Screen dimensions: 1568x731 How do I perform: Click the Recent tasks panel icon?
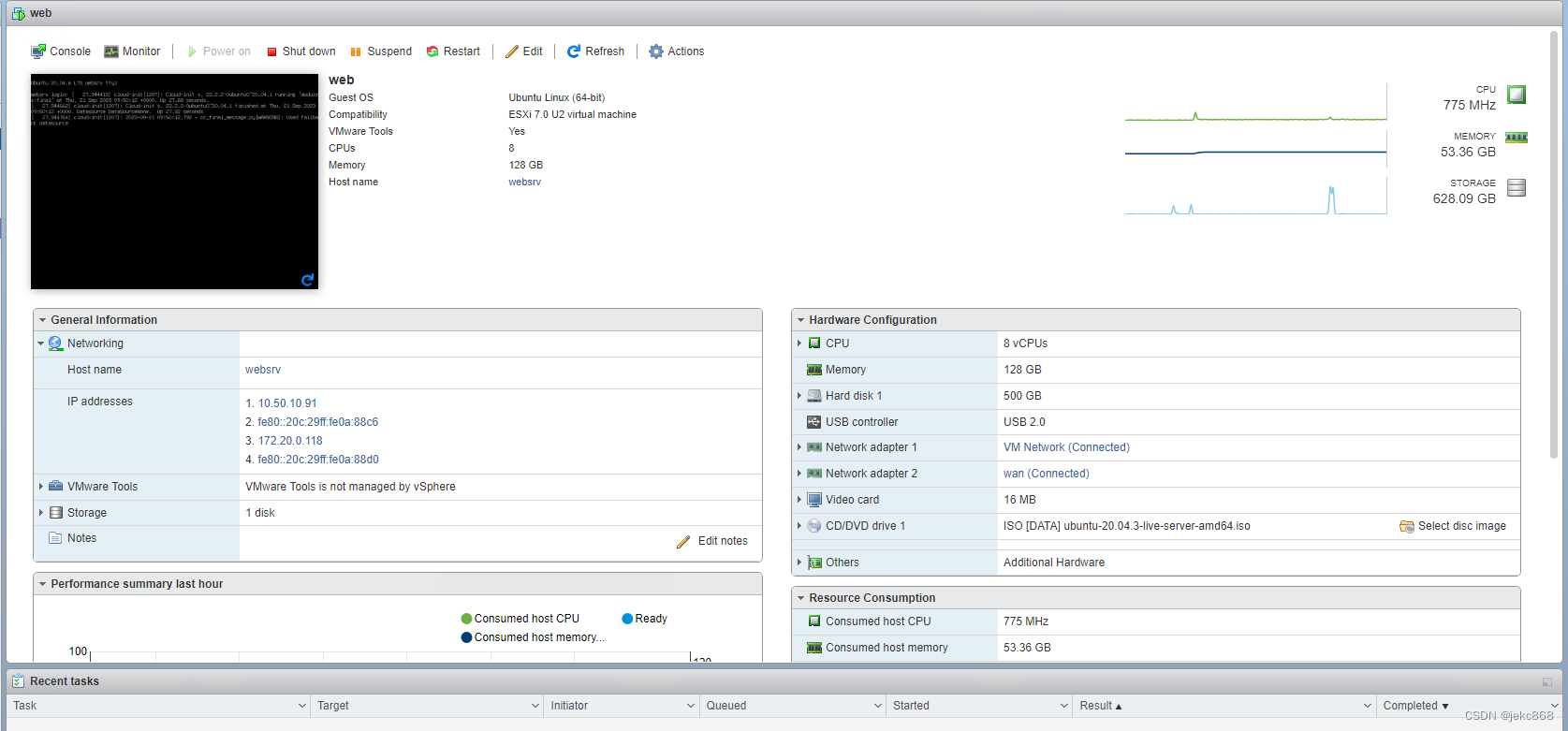[18, 681]
